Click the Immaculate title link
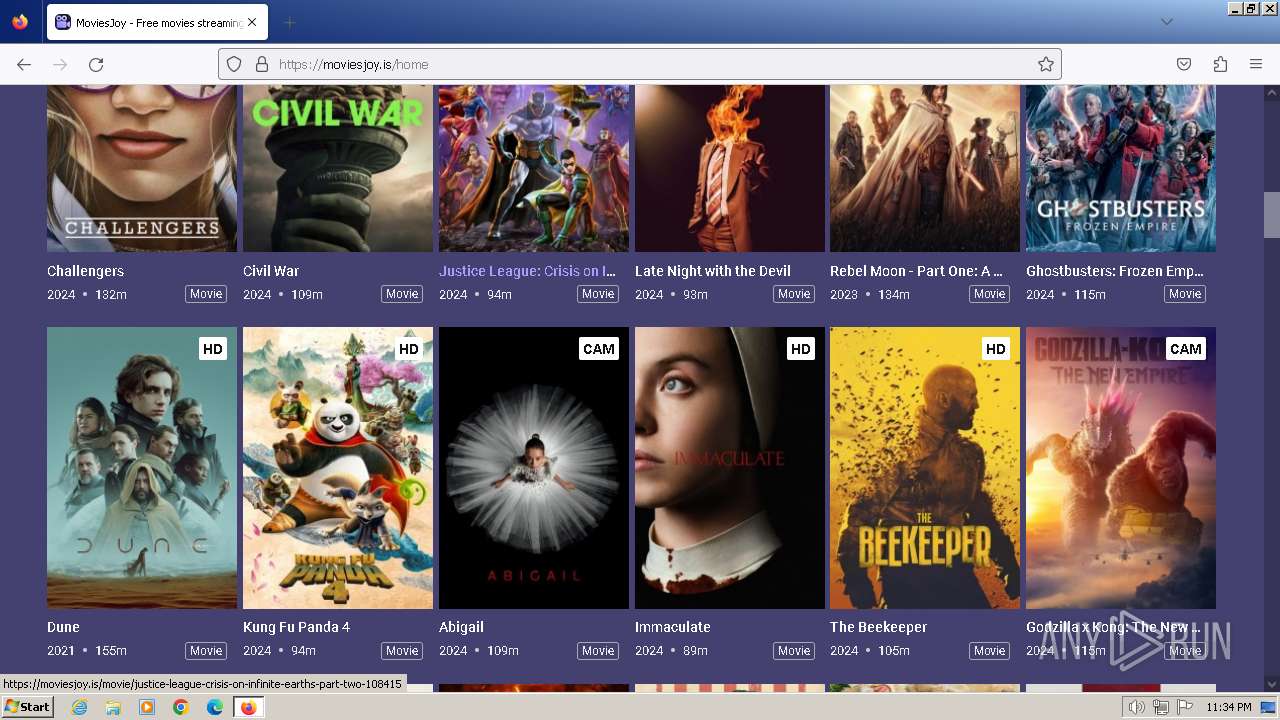1280x720 pixels. coord(673,627)
